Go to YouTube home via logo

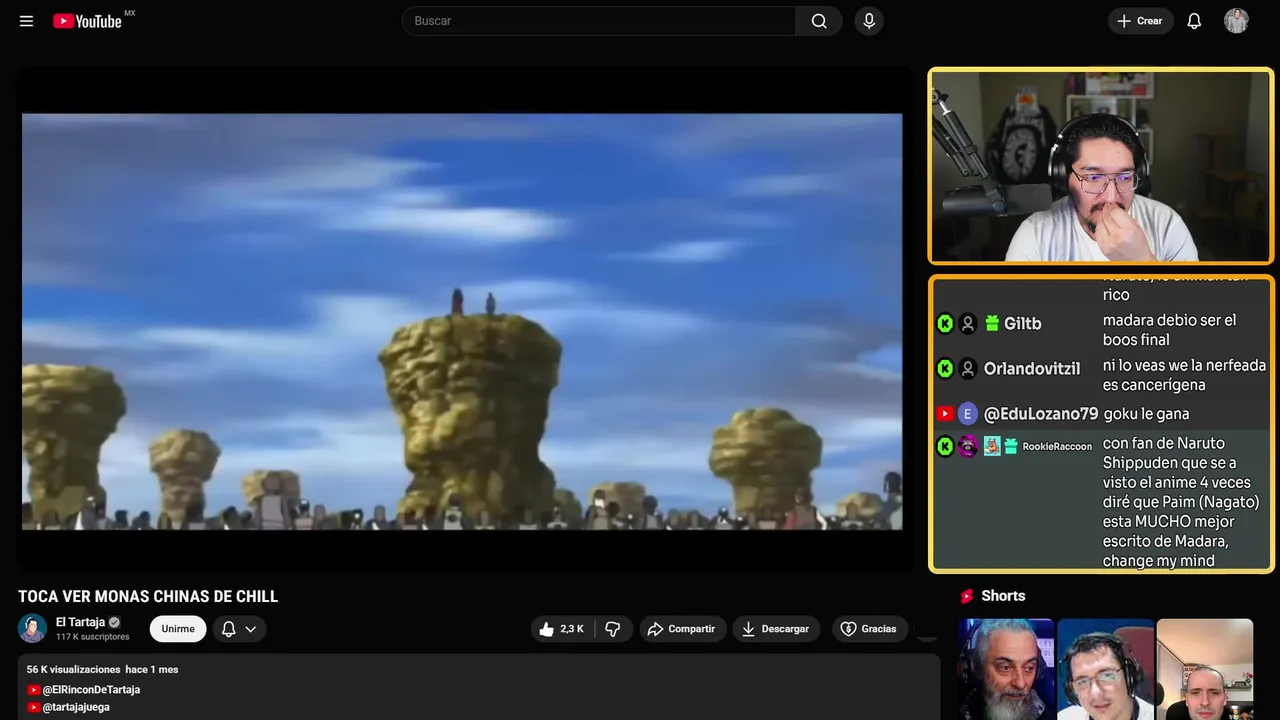(x=87, y=21)
